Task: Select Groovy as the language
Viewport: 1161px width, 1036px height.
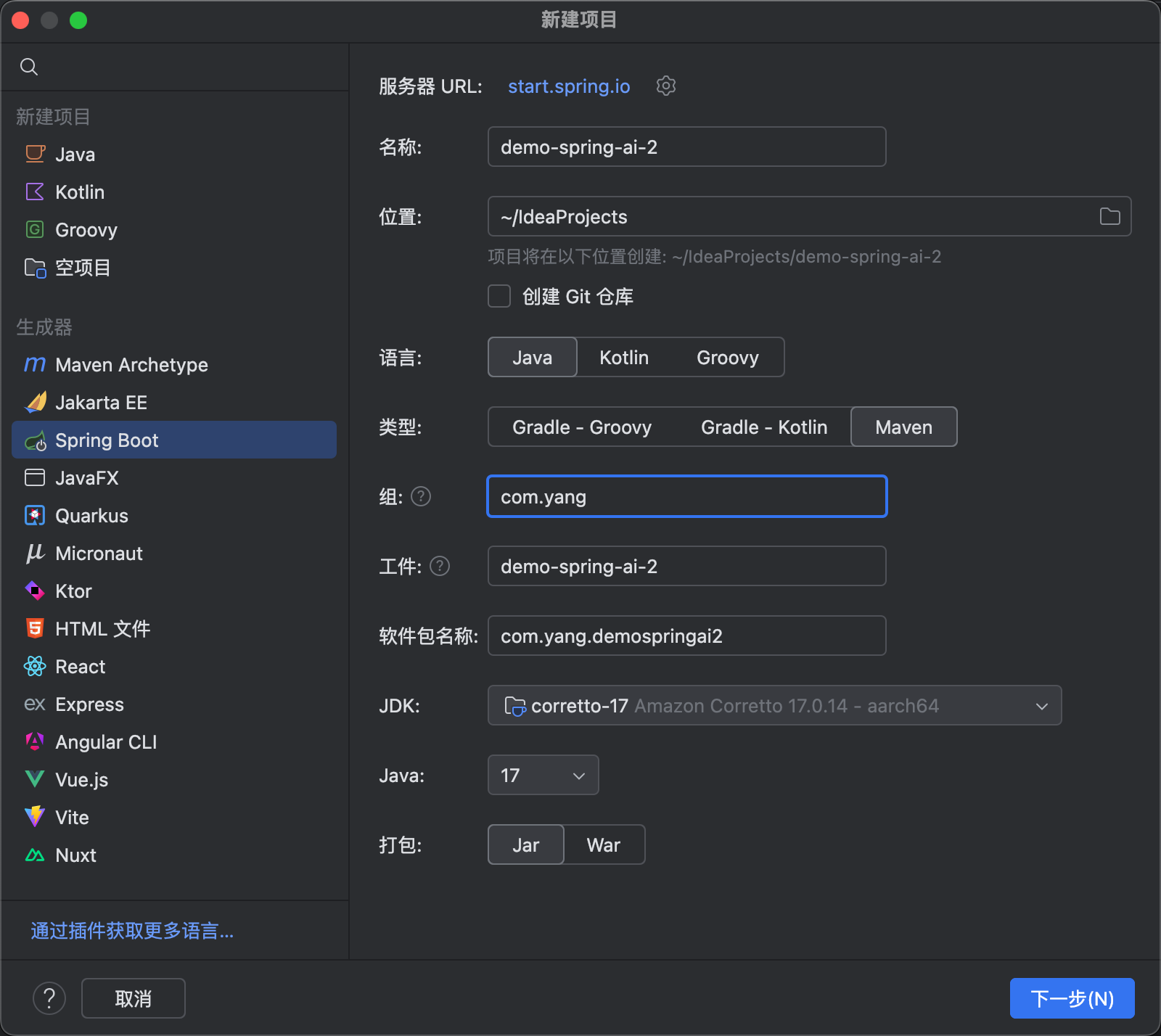Action: (728, 357)
